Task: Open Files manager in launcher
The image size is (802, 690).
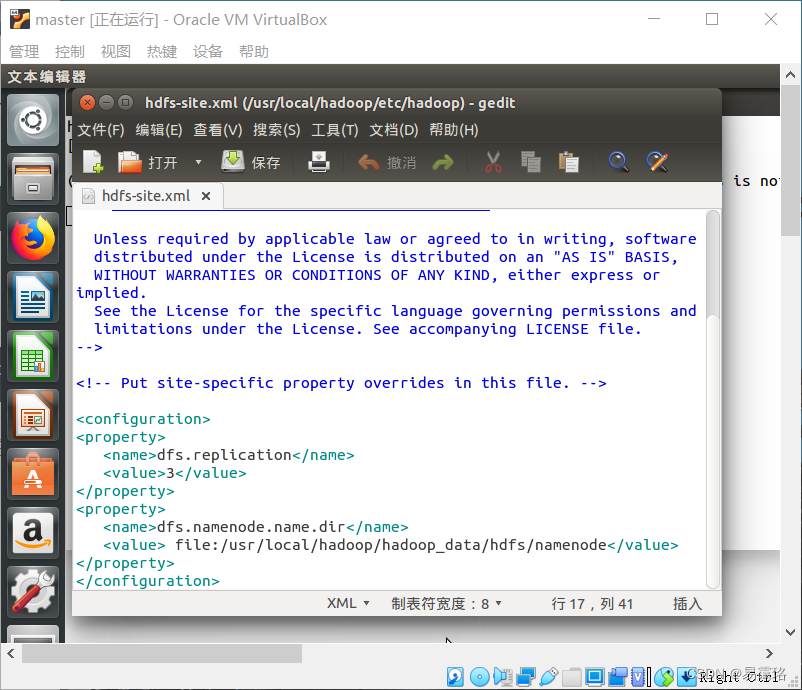Action: pos(33,179)
